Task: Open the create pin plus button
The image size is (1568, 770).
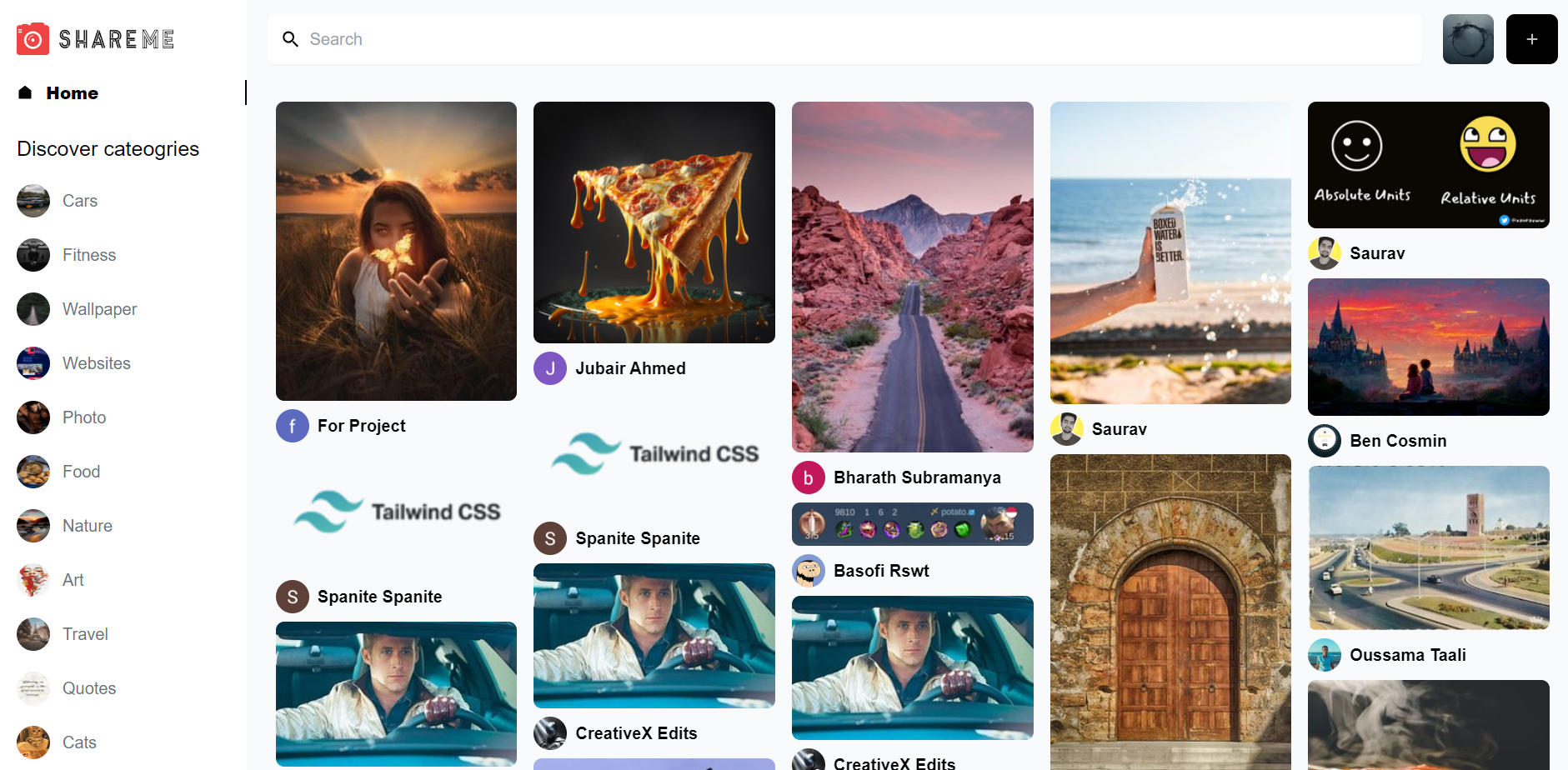Action: click(1531, 38)
